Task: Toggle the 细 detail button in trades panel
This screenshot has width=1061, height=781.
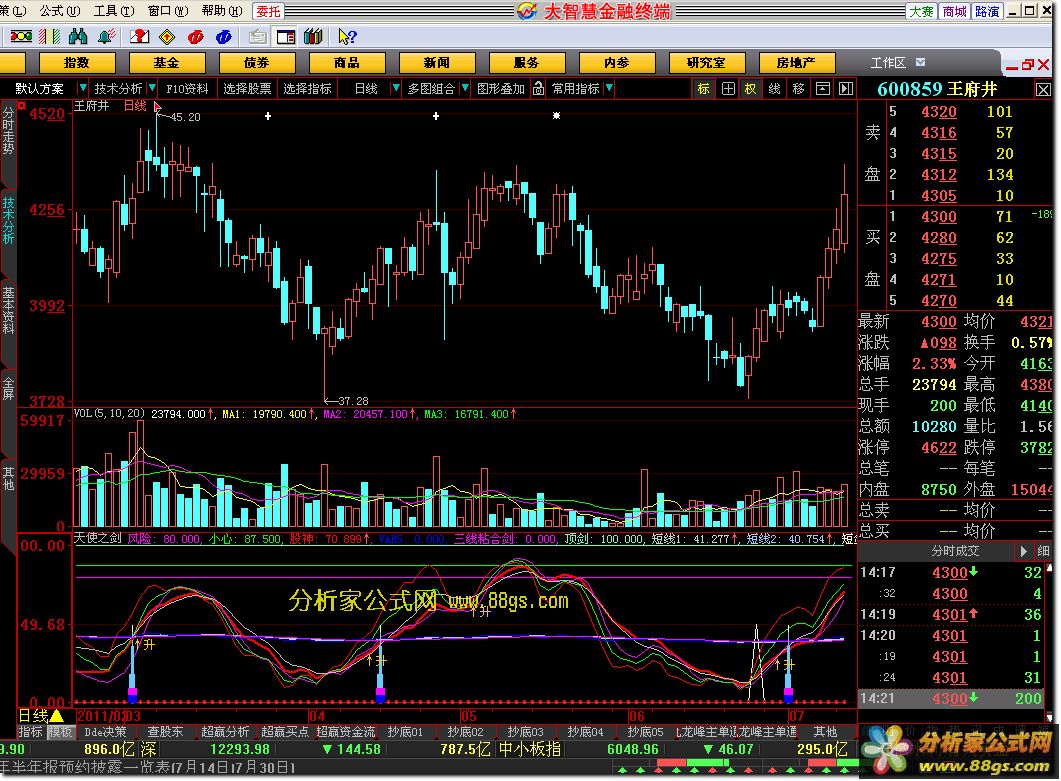Action: 1043,551
